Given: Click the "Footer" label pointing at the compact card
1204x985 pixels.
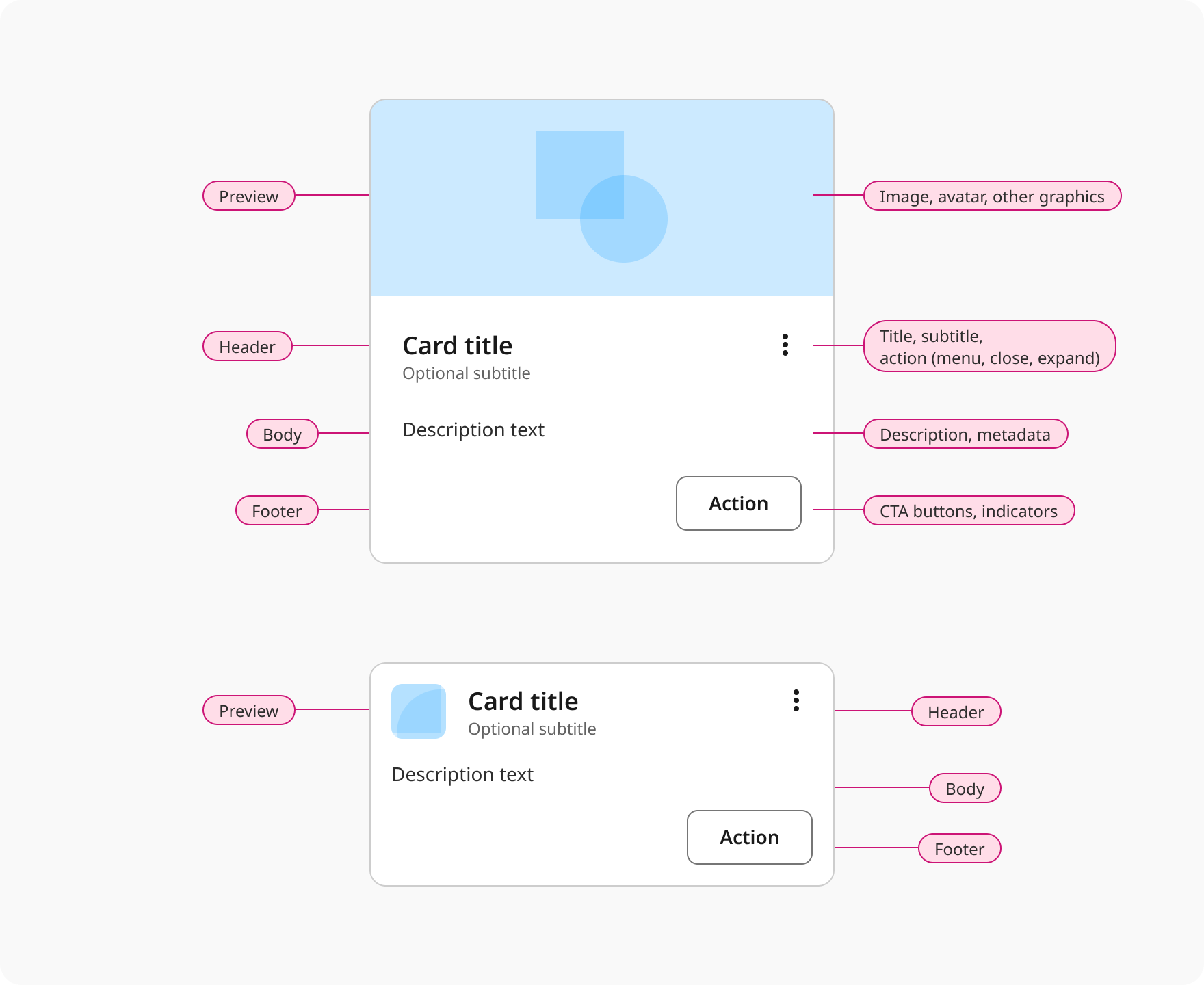Looking at the screenshot, I should [x=960, y=848].
